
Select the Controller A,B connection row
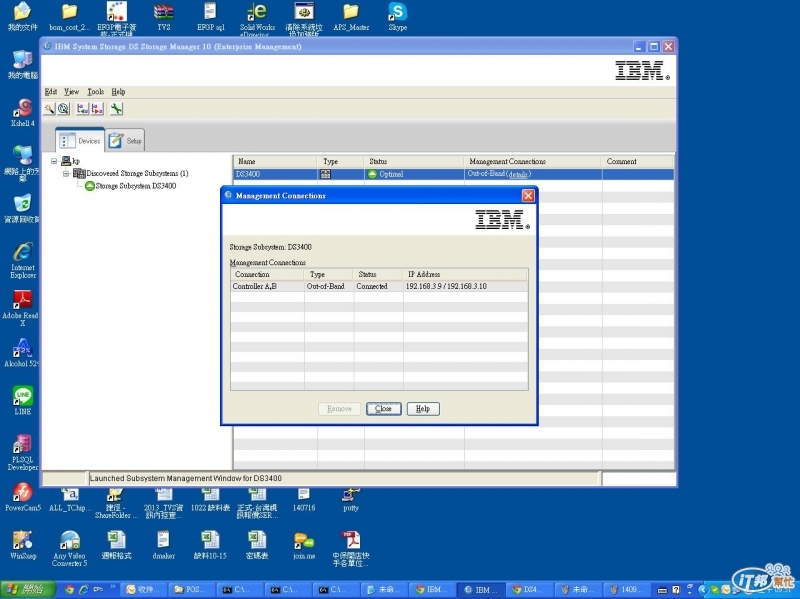pyautogui.click(x=379, y=286)
